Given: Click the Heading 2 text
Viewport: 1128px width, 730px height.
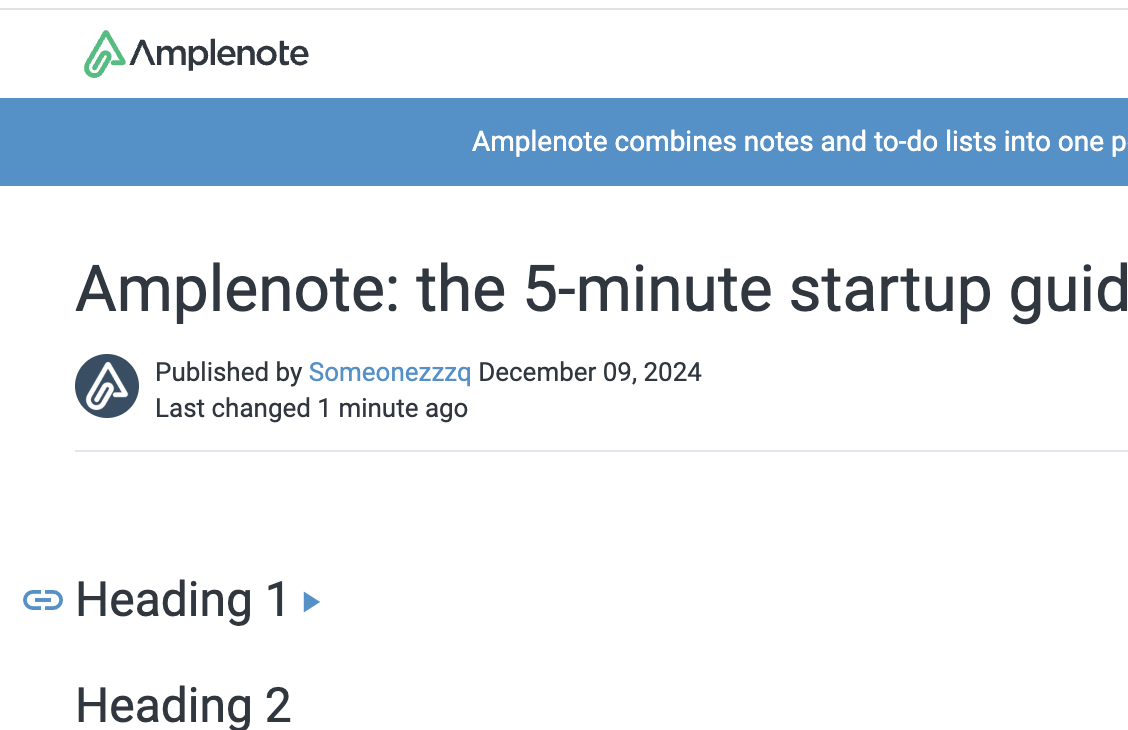Looking at the screenshot, I should click(x=183, y=705).
